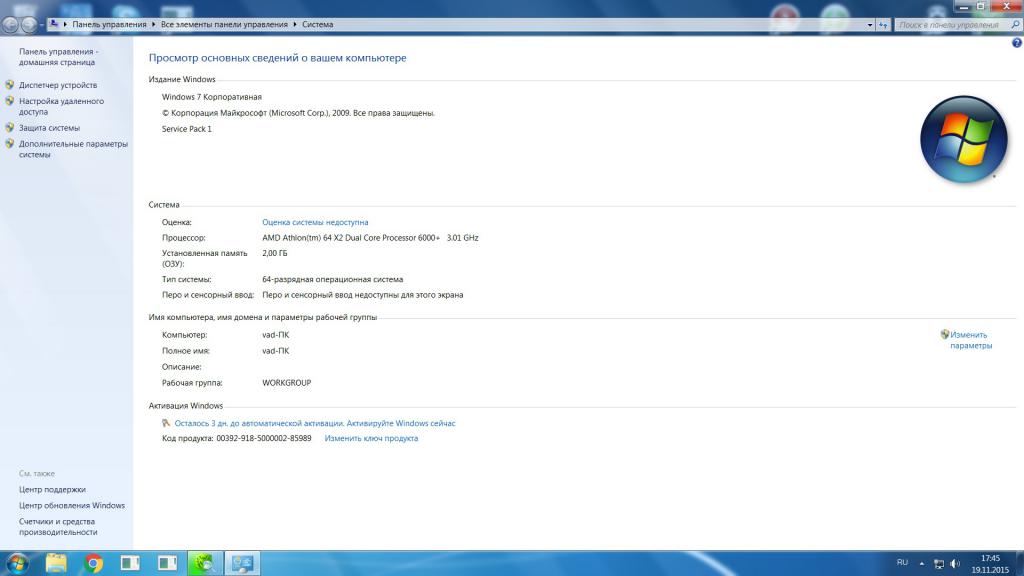
Task: Click product code 00392-918-5000002-85989
Action: coord(264,438)
